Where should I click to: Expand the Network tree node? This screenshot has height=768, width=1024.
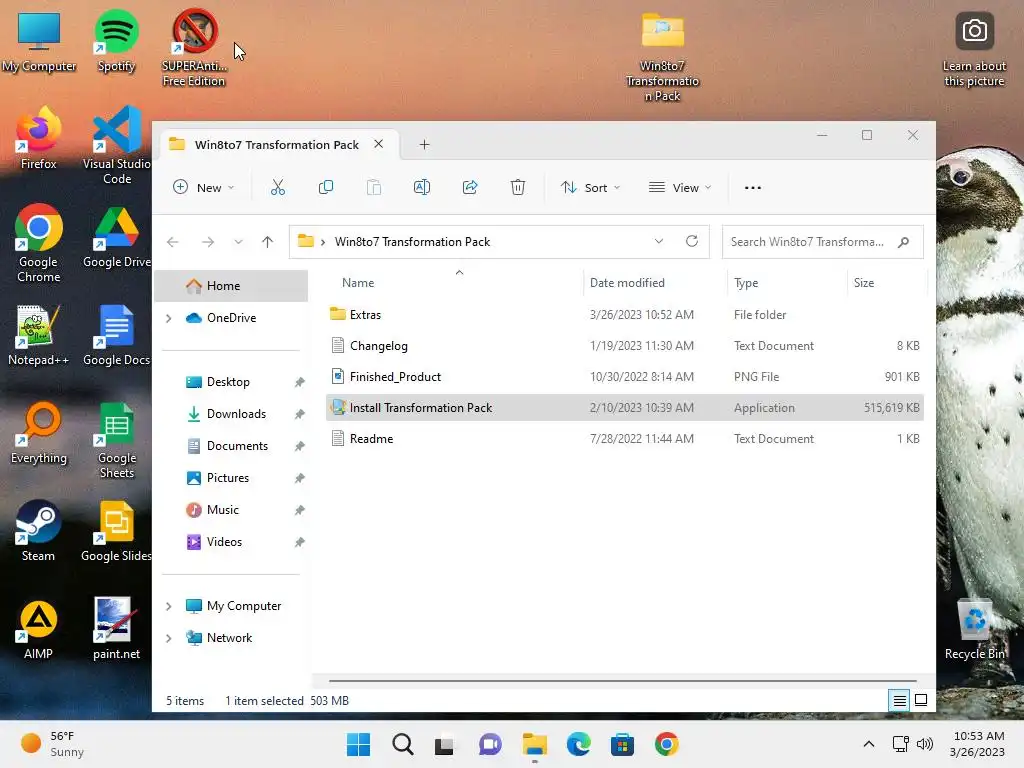coord(168,638)
